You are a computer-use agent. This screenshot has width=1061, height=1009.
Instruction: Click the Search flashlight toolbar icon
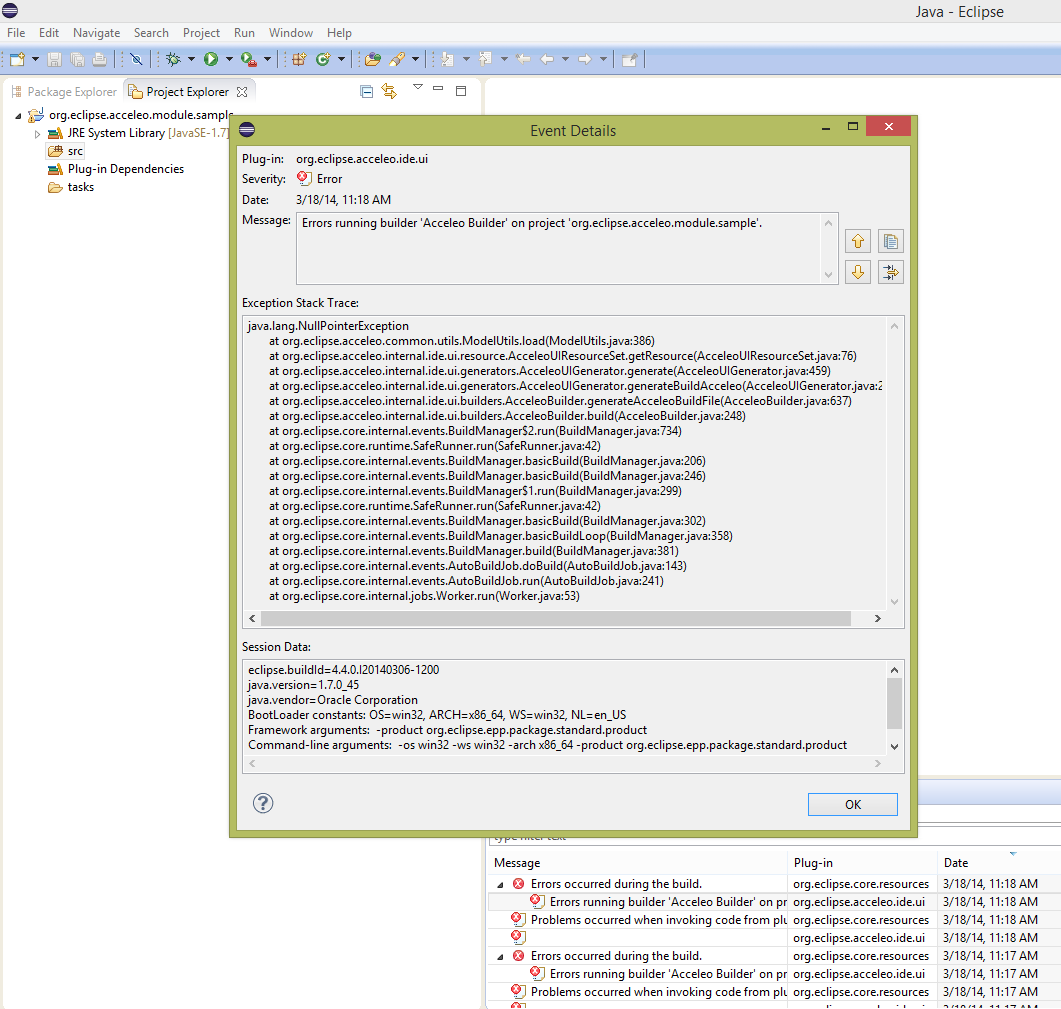pyautogui.click(x=397, y=60)
